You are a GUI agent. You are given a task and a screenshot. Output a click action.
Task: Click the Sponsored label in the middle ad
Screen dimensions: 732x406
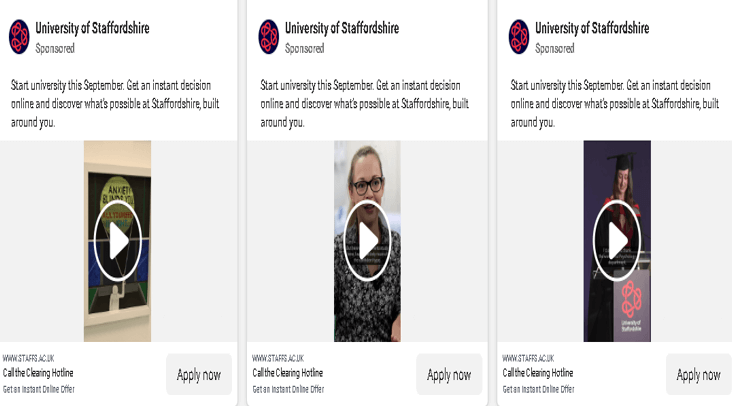click(x=304, y=48)
